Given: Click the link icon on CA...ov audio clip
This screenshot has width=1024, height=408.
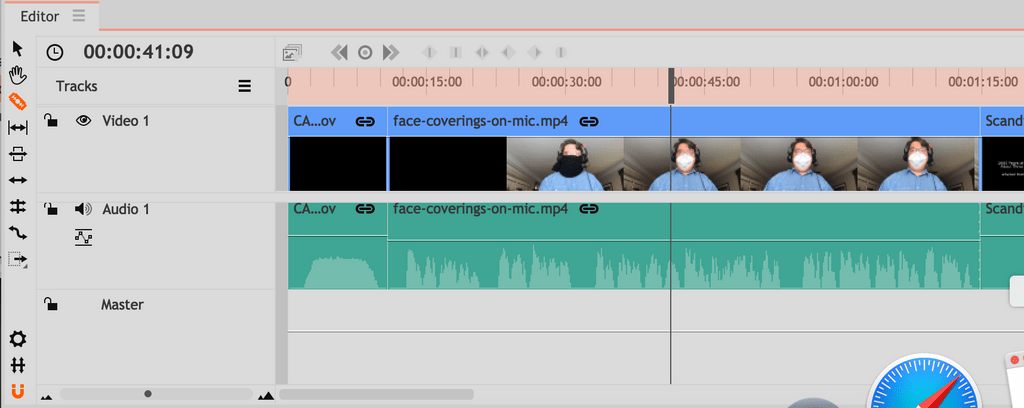Looking at the screenshot, I should click(365, 210).
